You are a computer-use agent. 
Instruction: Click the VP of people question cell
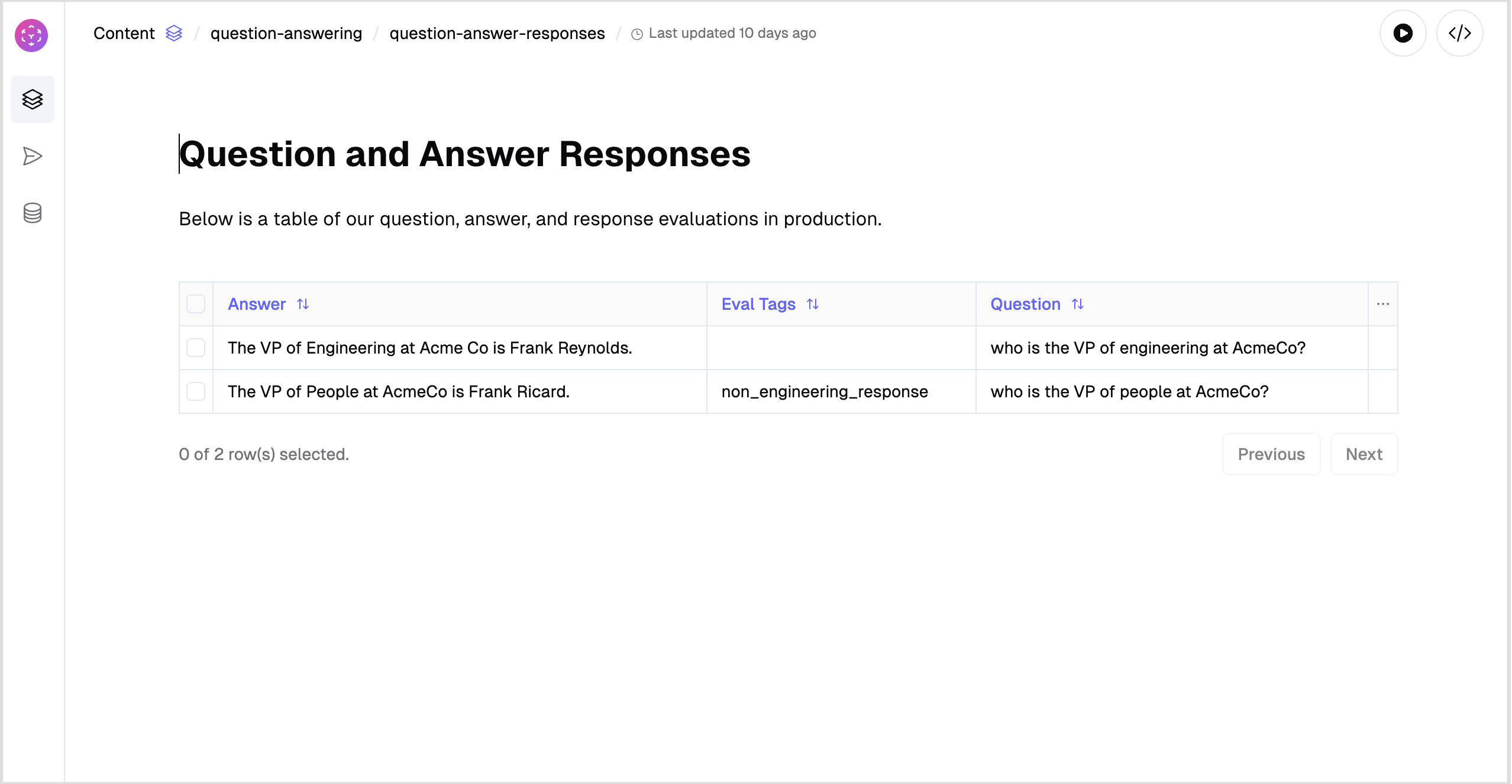pyautogui.click(x=1172, y=391)
